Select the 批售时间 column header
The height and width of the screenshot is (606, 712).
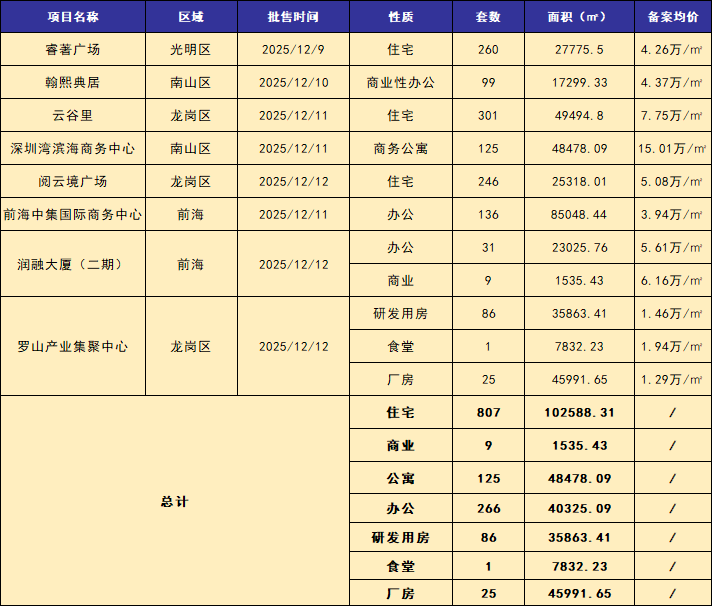(x=293, y=17)
